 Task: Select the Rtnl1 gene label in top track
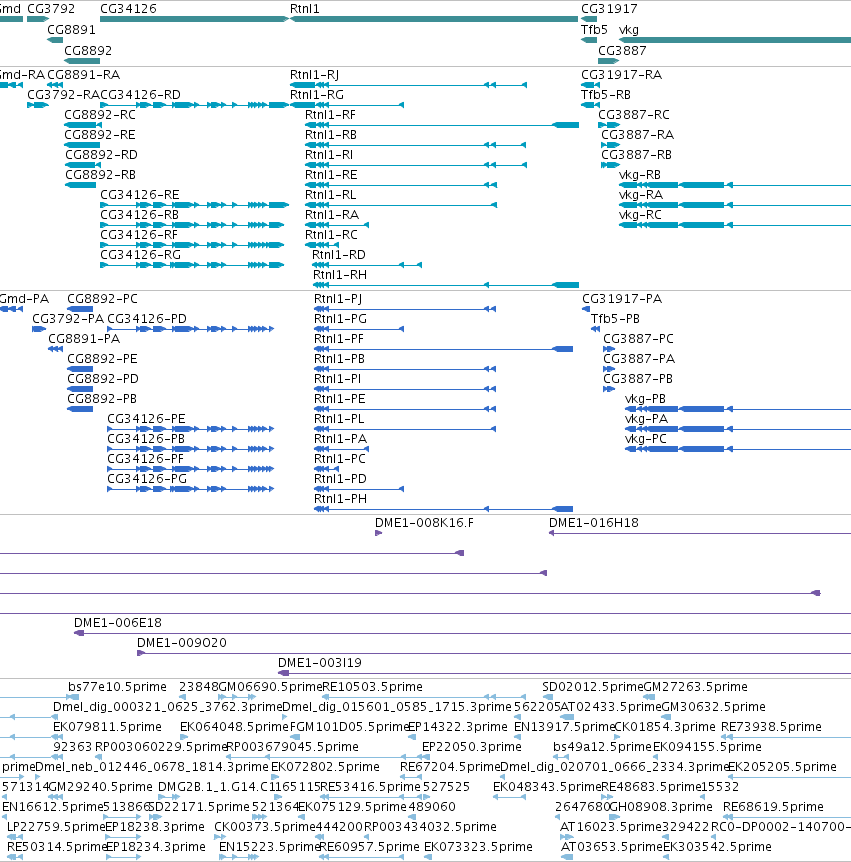tap(305, 9)
